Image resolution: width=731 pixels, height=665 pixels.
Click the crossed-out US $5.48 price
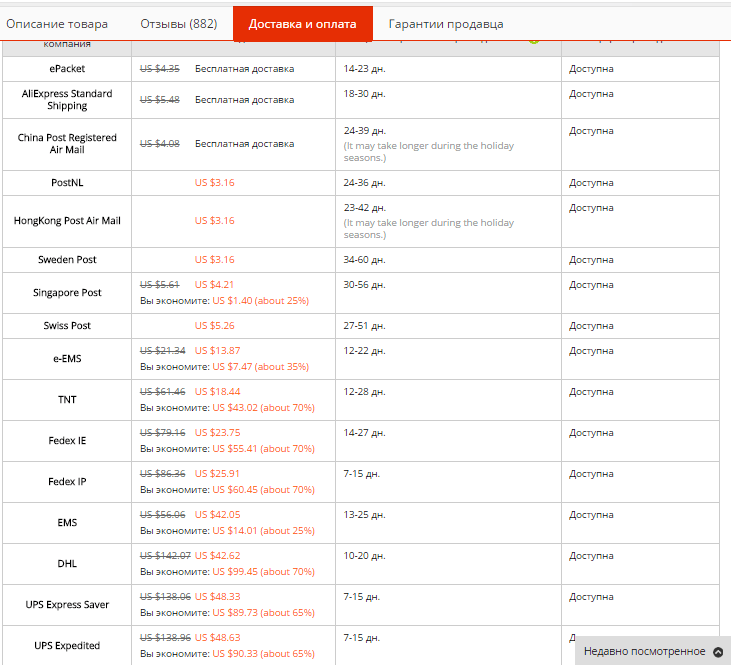pyautogui.click(x=160, y=100)
